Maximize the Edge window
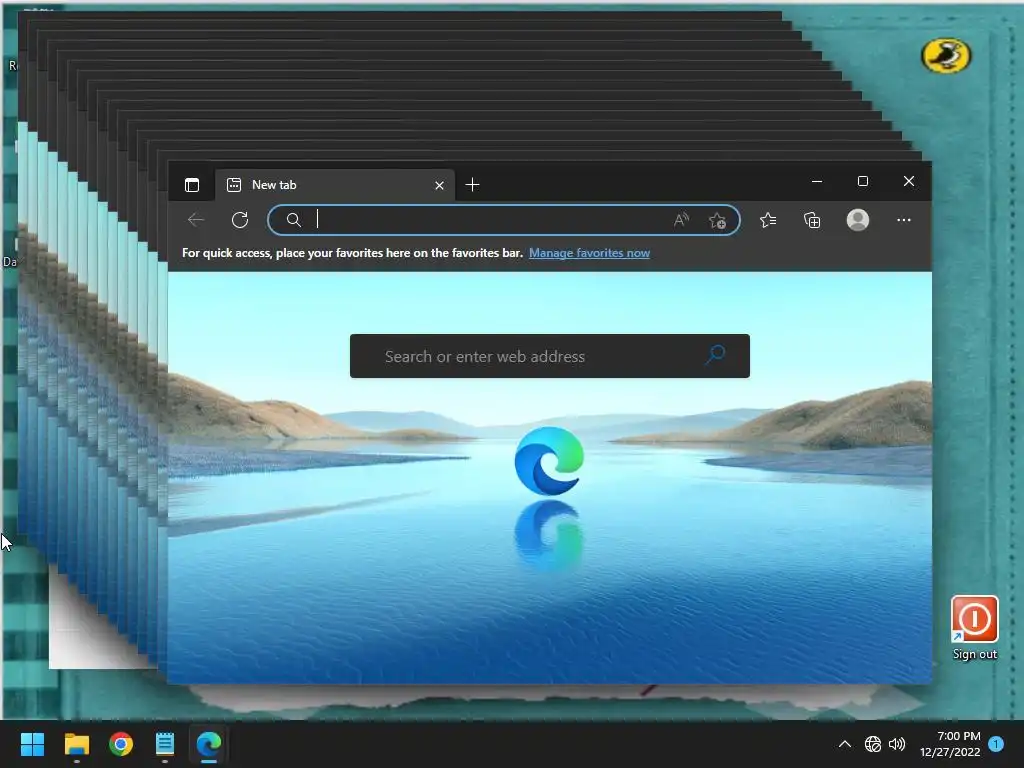Viewport: 1024px width, 768px height. [x=863, y=181]
